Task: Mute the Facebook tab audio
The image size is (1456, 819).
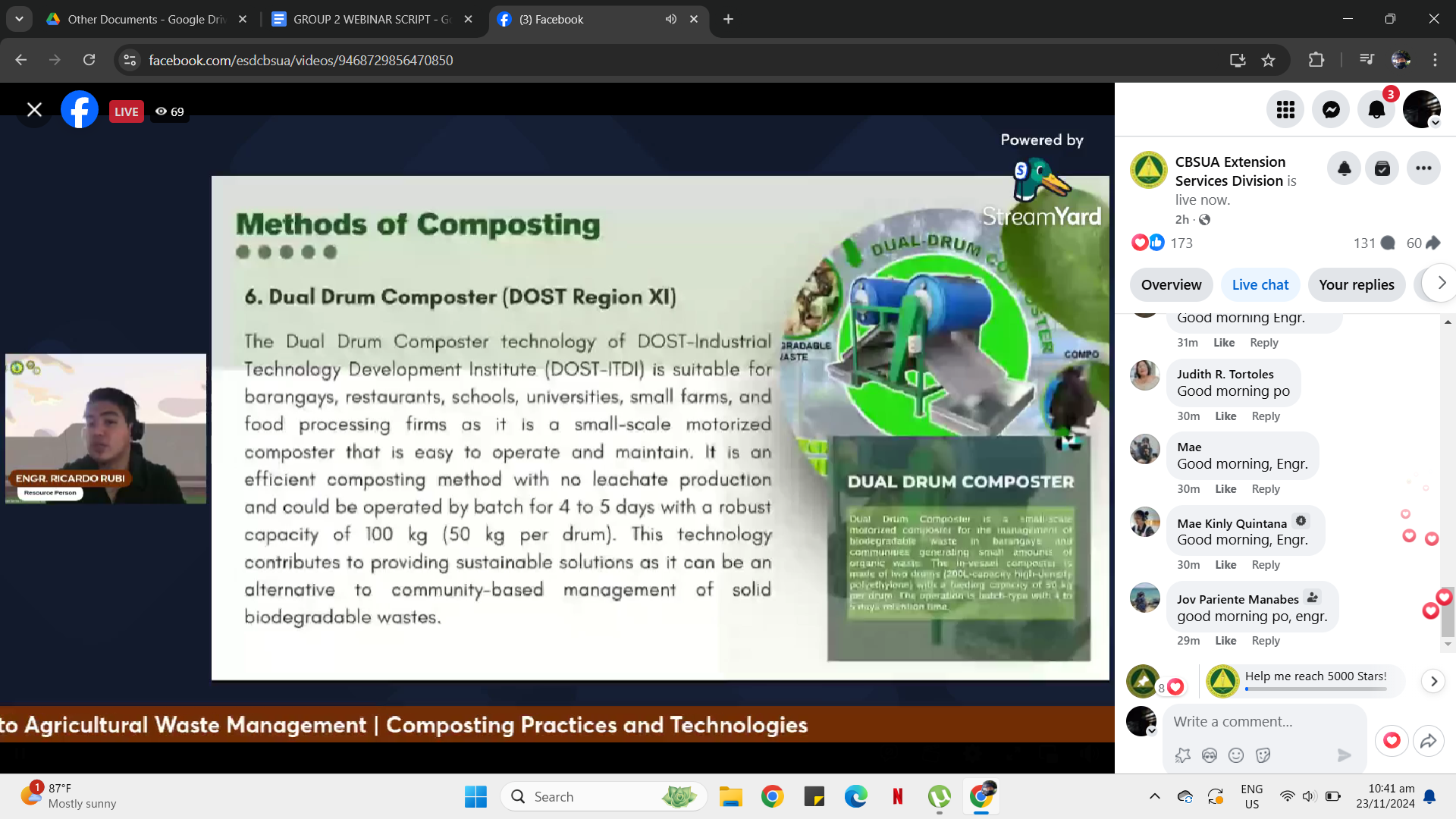Action: pyautogui.click(x=671, y=19)
